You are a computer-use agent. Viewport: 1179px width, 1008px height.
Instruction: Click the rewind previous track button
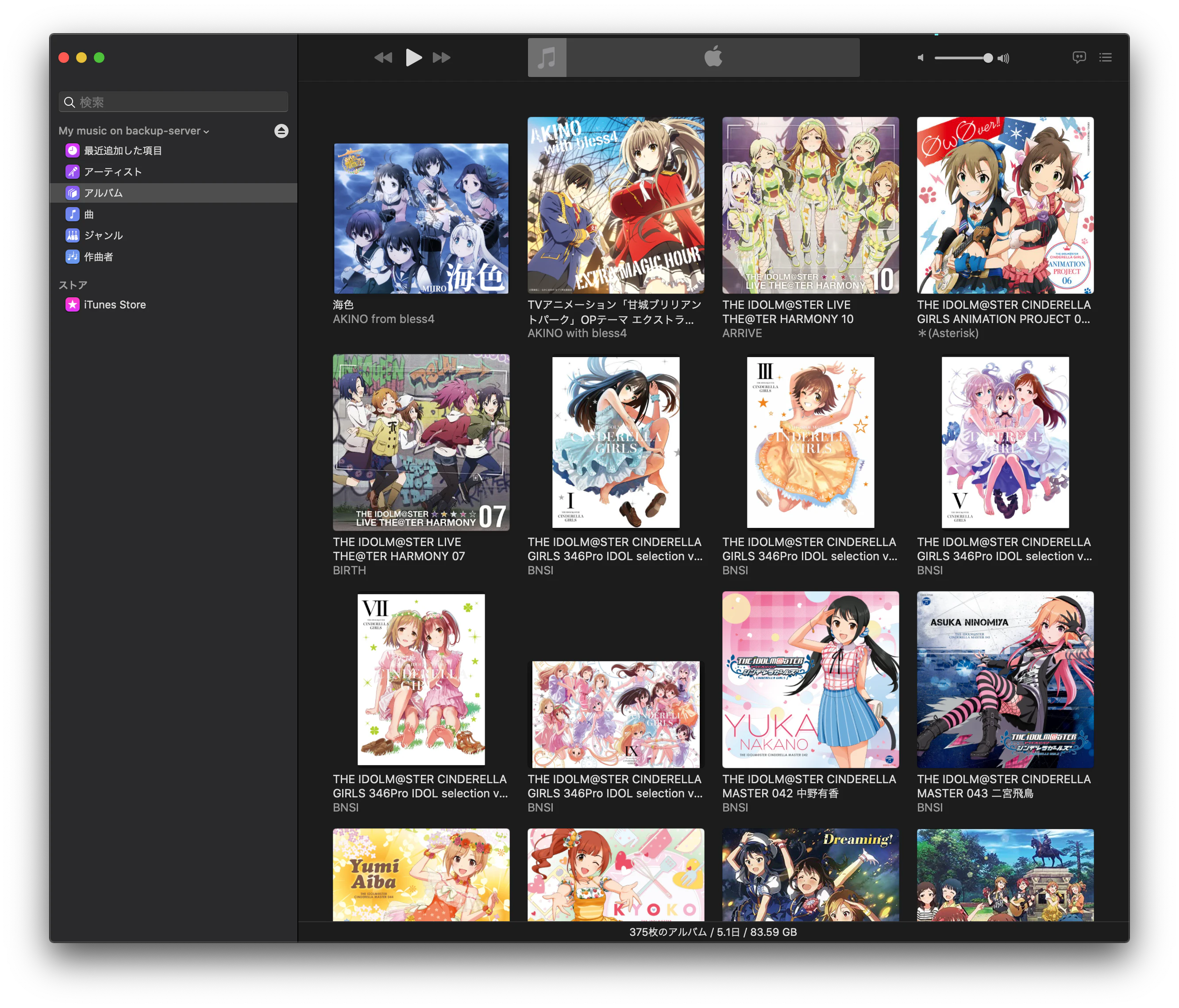[x=383, y=58]
